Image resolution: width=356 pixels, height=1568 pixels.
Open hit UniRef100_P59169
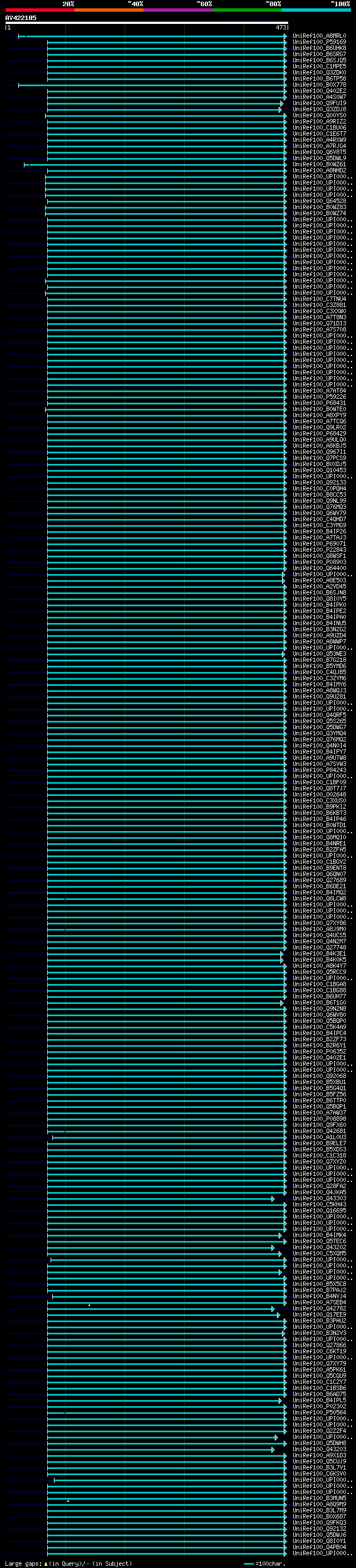point(319,42)
